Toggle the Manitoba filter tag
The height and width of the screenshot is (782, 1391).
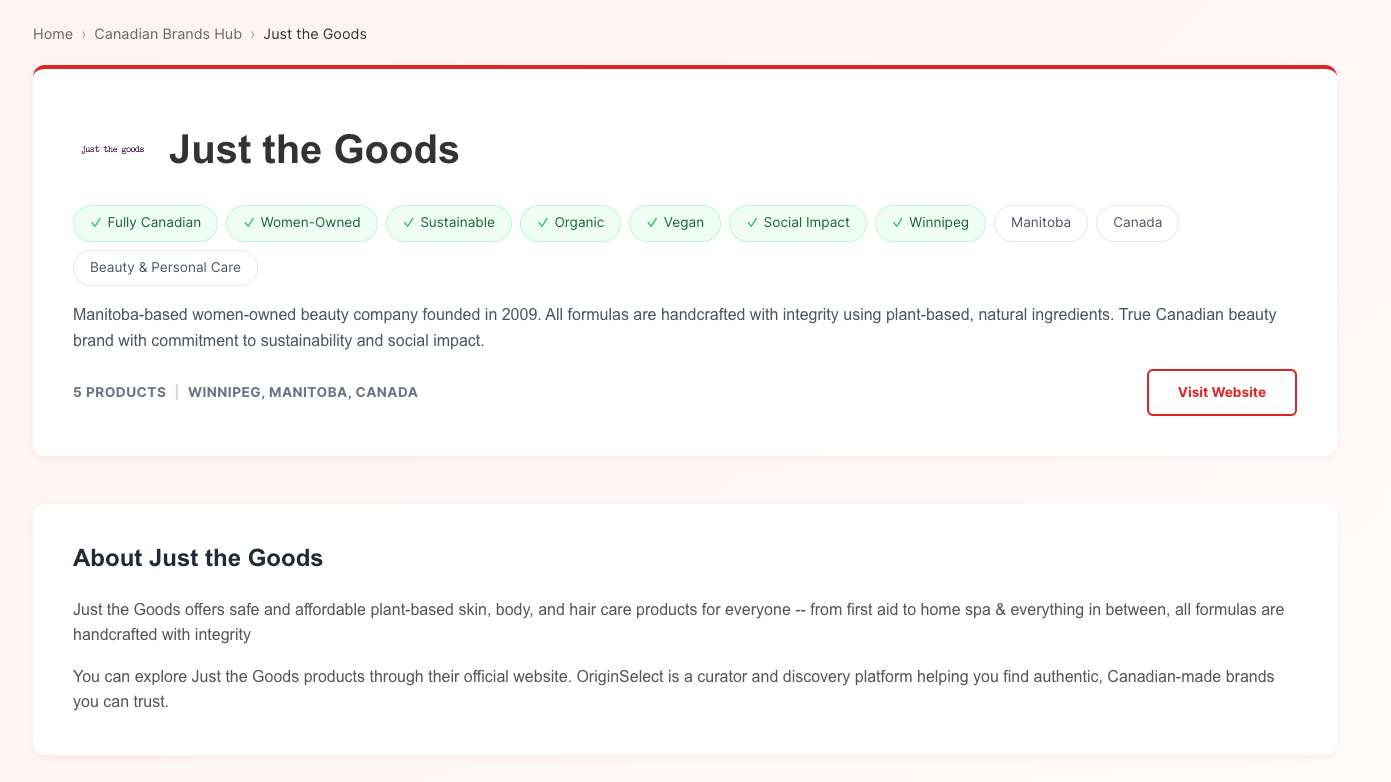pos(1040,223)
